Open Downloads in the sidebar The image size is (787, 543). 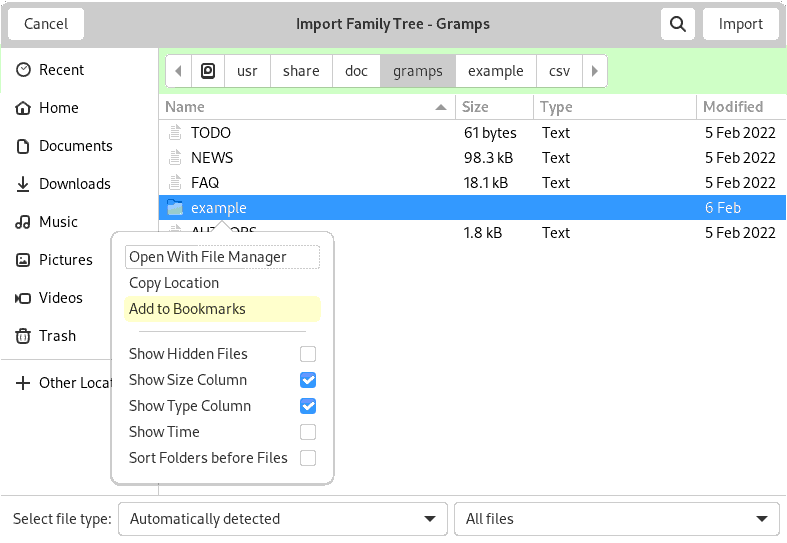74,184
